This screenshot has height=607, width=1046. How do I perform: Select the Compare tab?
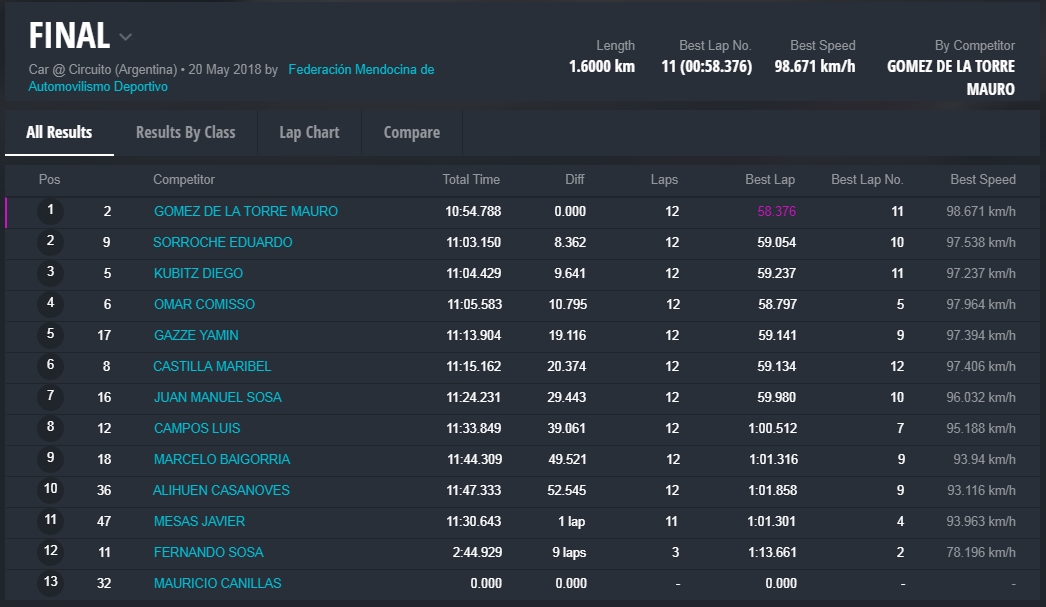(411, 132)
